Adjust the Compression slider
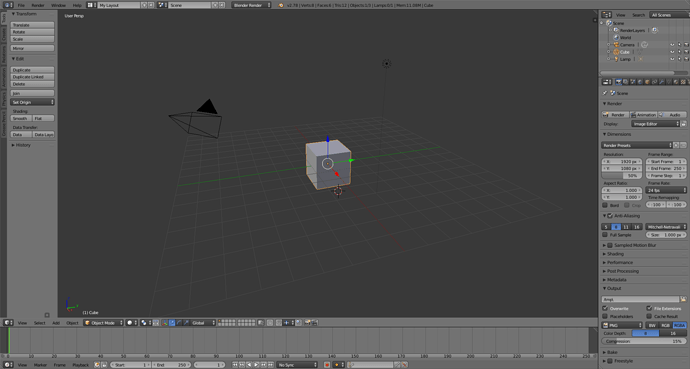The width and height of the screenshot is (690, 369). tap(643, 341)
